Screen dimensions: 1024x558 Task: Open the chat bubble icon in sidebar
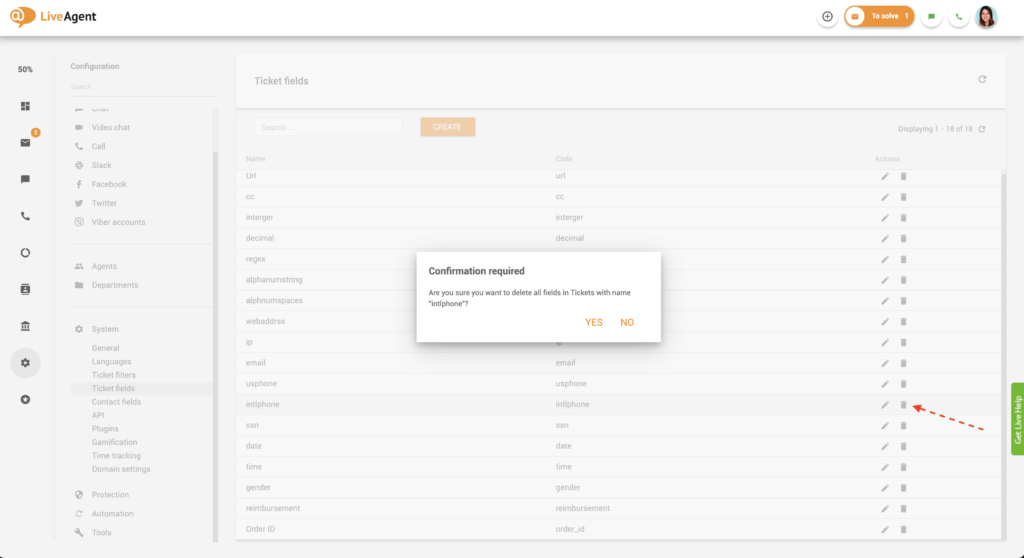pos(25,179)
